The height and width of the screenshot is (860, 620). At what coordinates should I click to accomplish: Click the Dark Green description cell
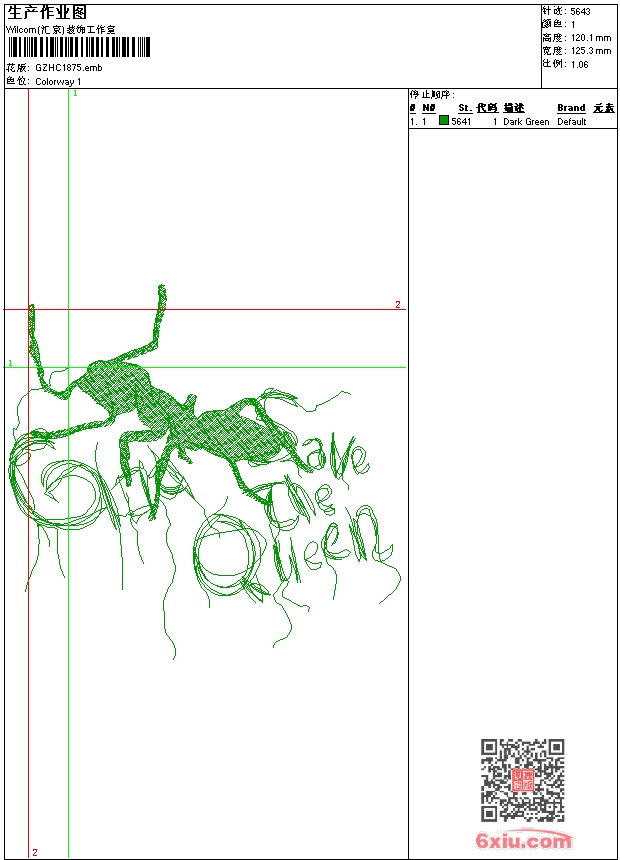[x=526, y=122]
